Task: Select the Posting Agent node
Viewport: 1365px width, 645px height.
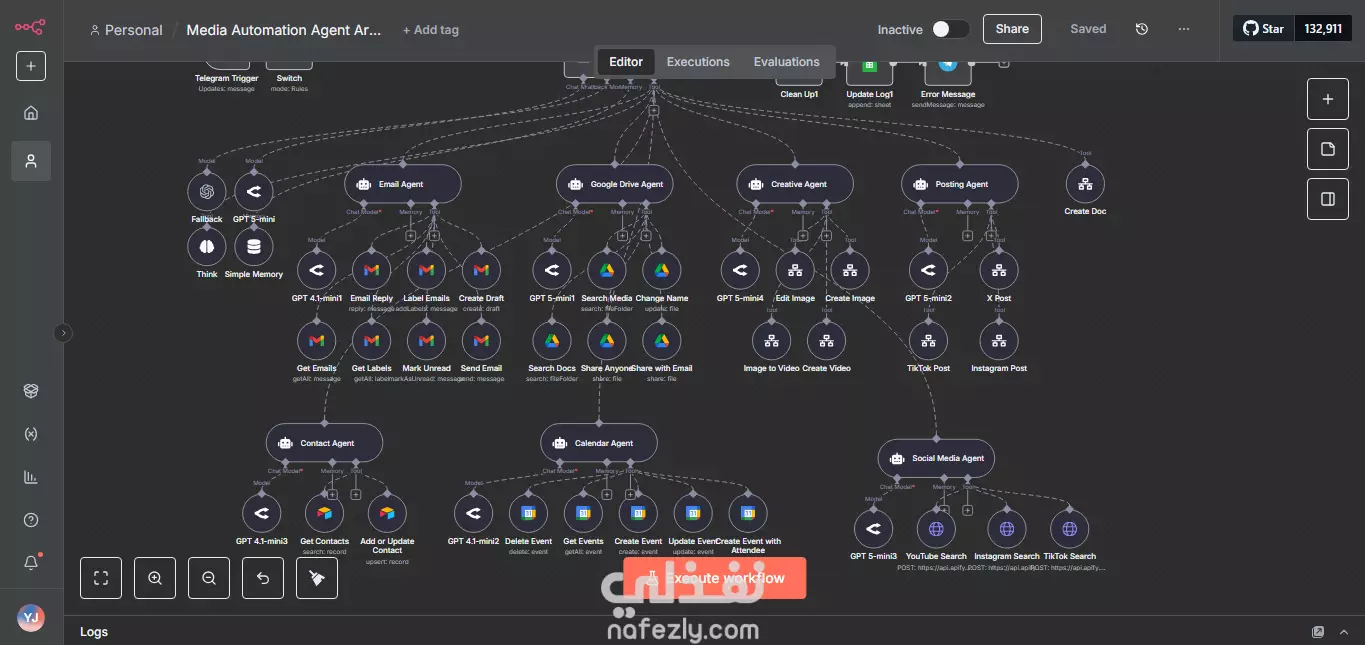Action: pos(960,184)
